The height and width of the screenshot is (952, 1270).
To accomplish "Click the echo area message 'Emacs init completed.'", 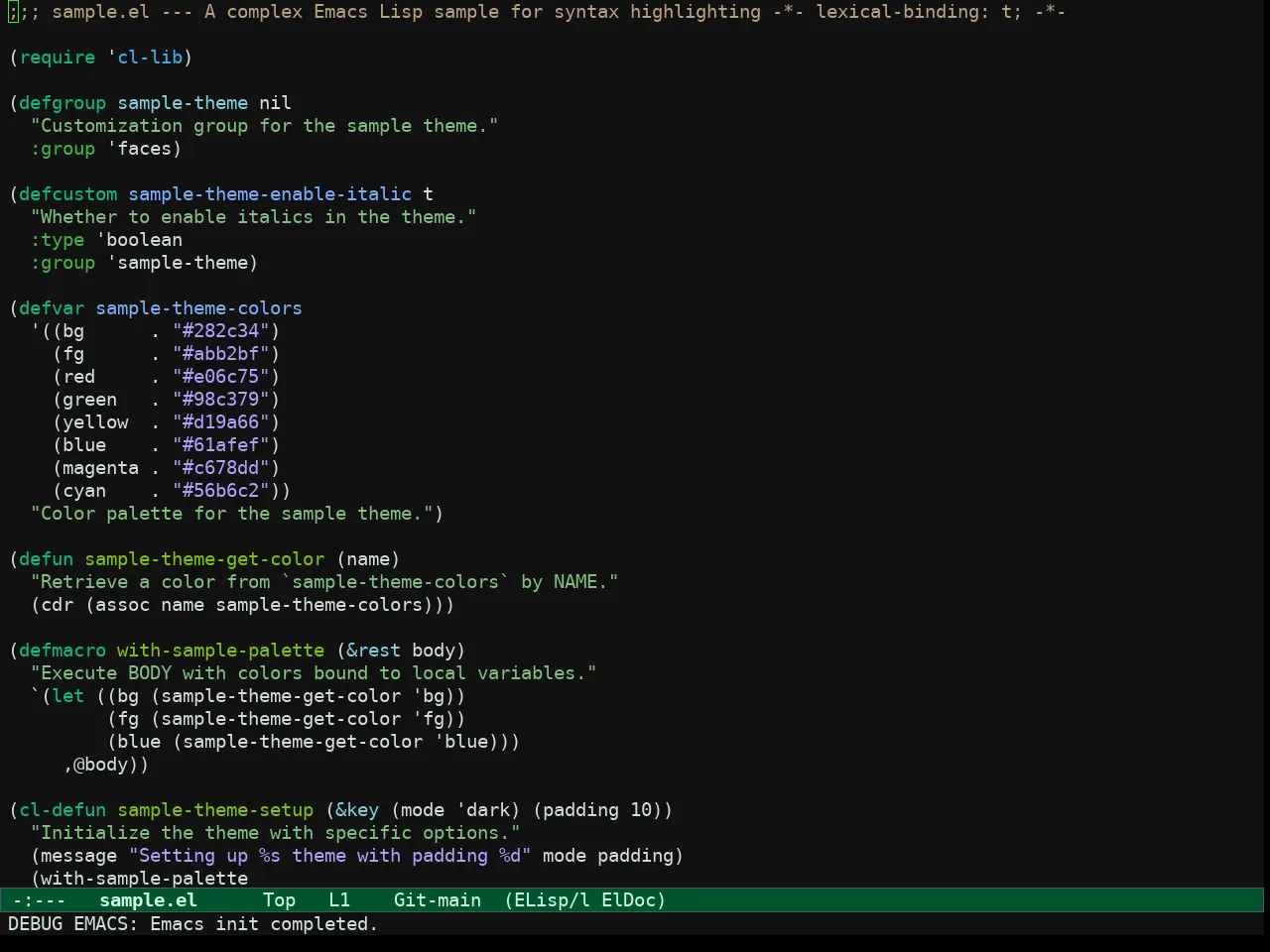I will [263, 924].
